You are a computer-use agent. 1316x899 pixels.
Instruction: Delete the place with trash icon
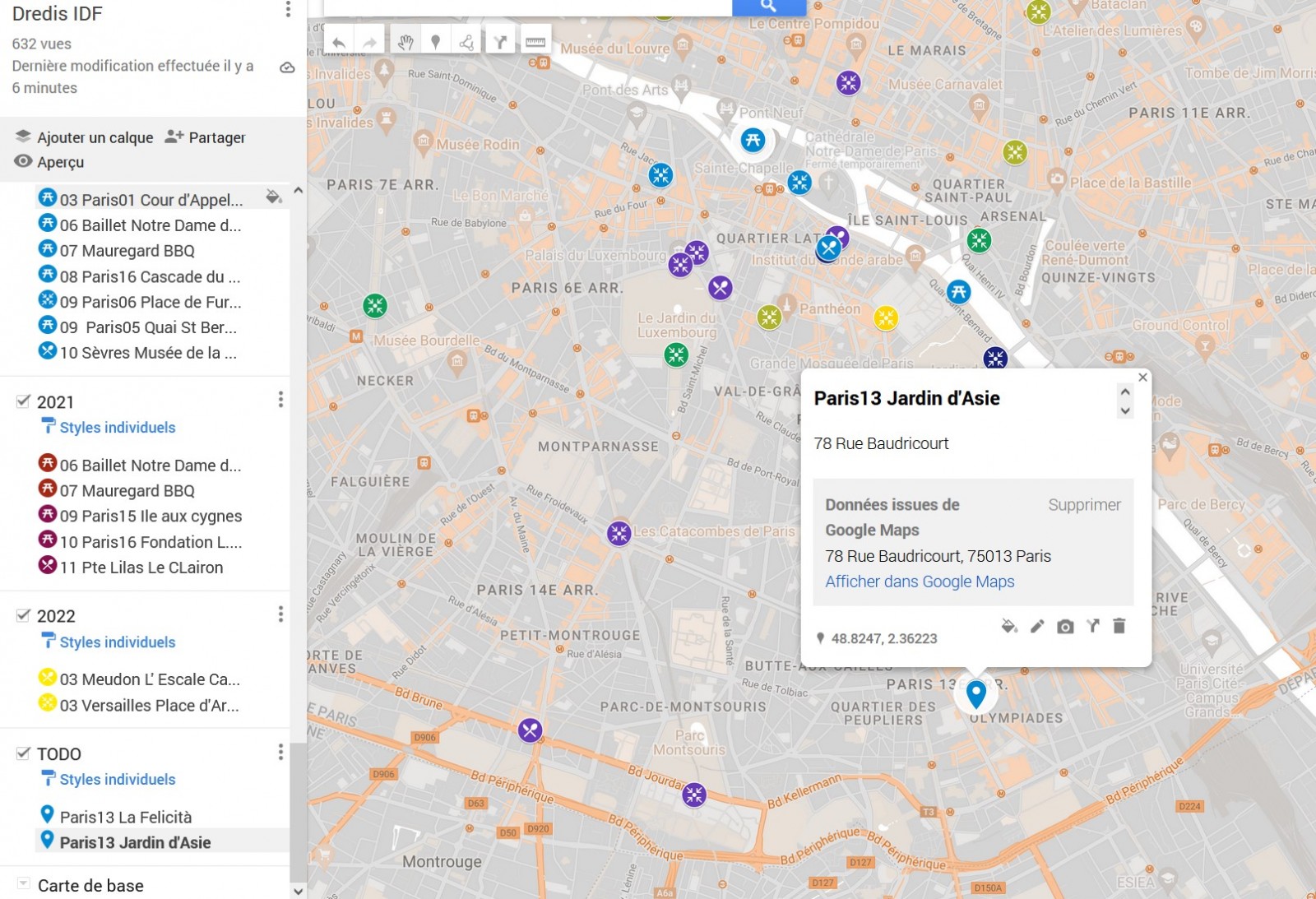pyautogui.click(x=1119, y=627)
